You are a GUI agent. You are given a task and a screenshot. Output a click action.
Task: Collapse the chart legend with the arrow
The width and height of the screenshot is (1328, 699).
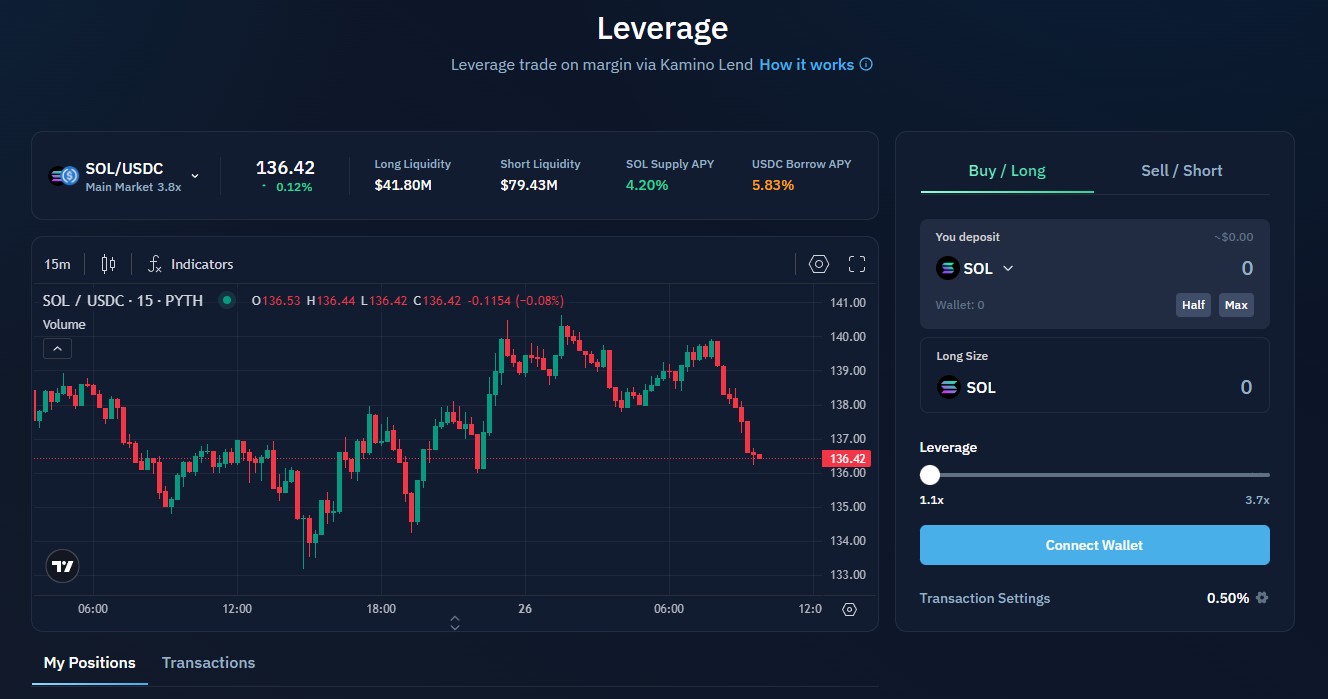57,349
